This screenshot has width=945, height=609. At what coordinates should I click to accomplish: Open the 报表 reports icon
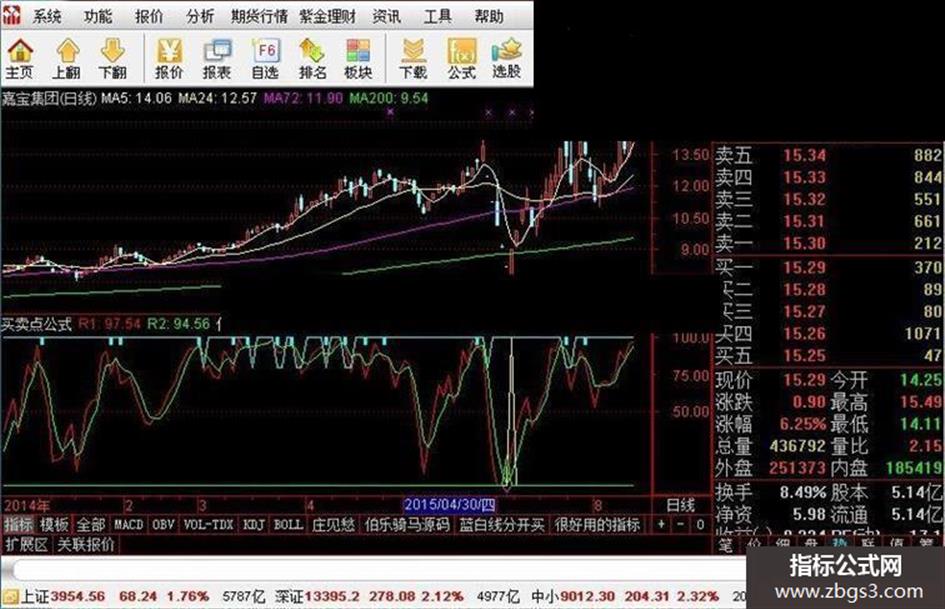217,58
